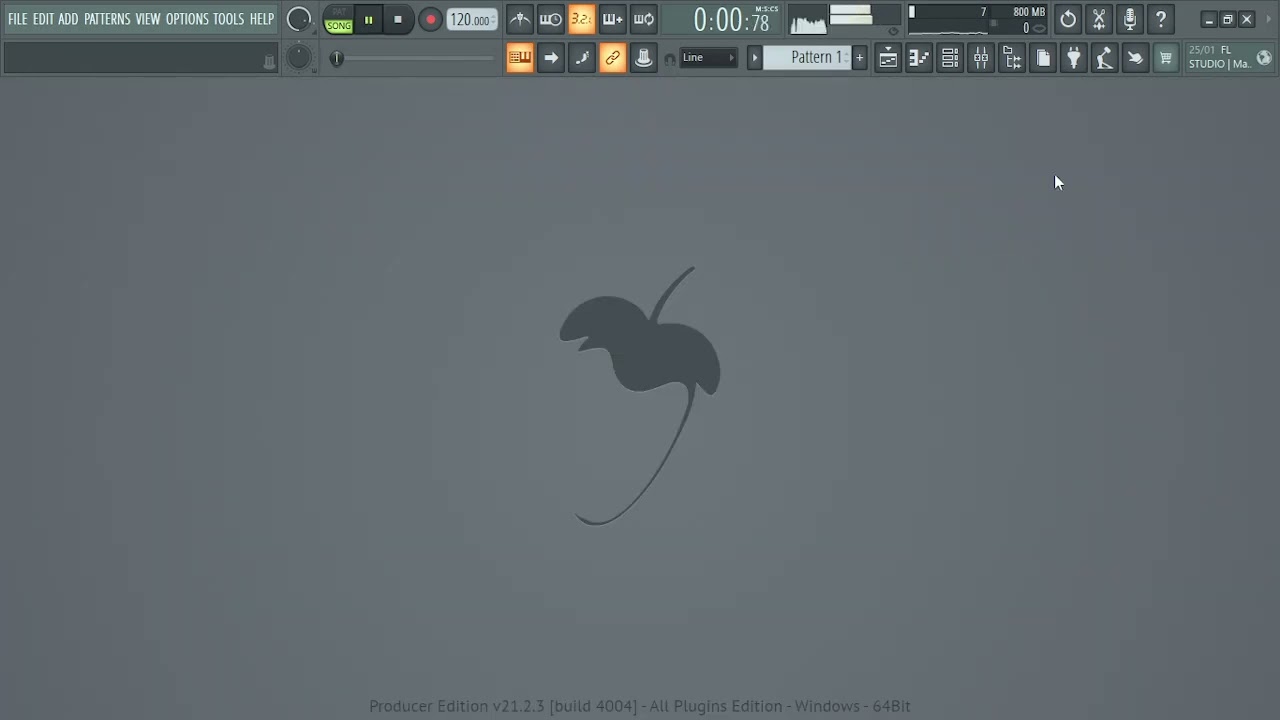Click the one-click recording microphone icon
Image resolution: width=1280 pixels, height=720 pixels.
point(1130,19)
